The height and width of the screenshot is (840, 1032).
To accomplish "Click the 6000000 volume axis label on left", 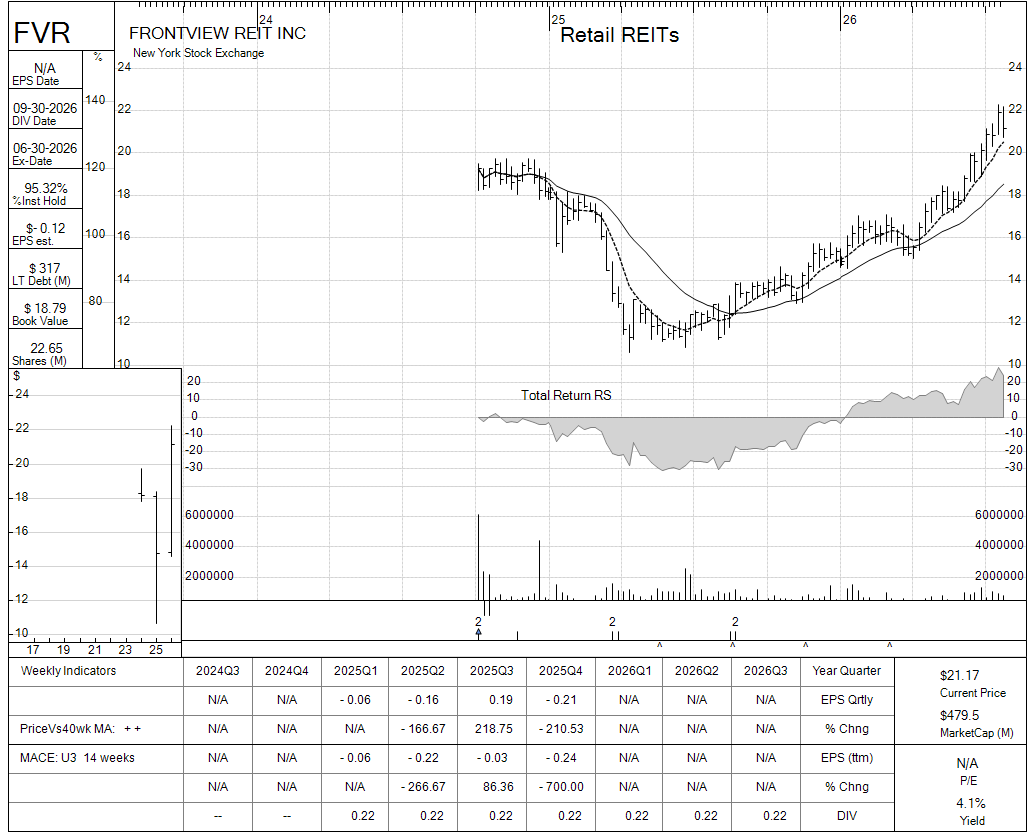I will (209, 515).
